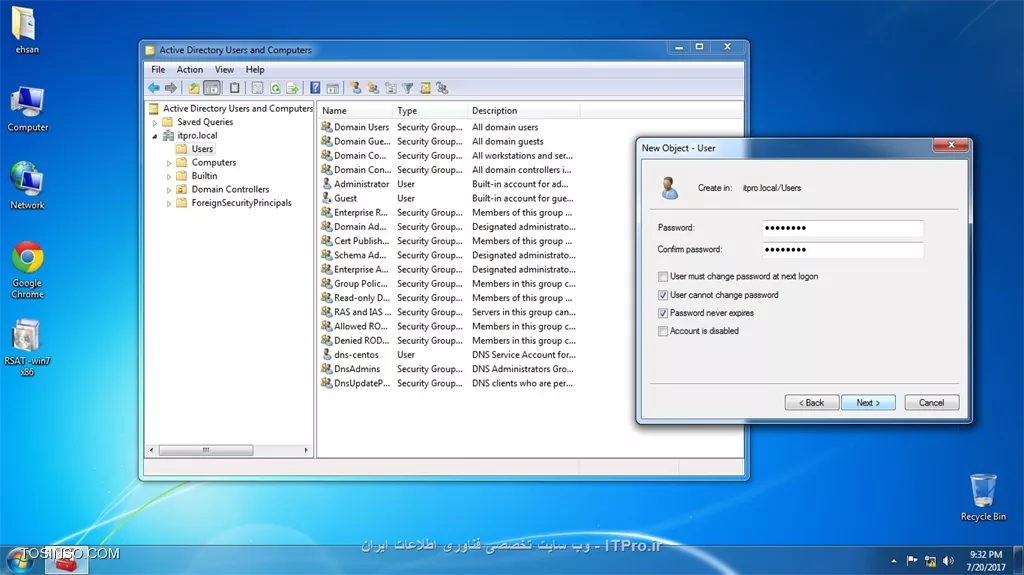The height and width of the screenshot is (575, 1024).
Task: Open the Action menu
Action: (x=189, y=69)
